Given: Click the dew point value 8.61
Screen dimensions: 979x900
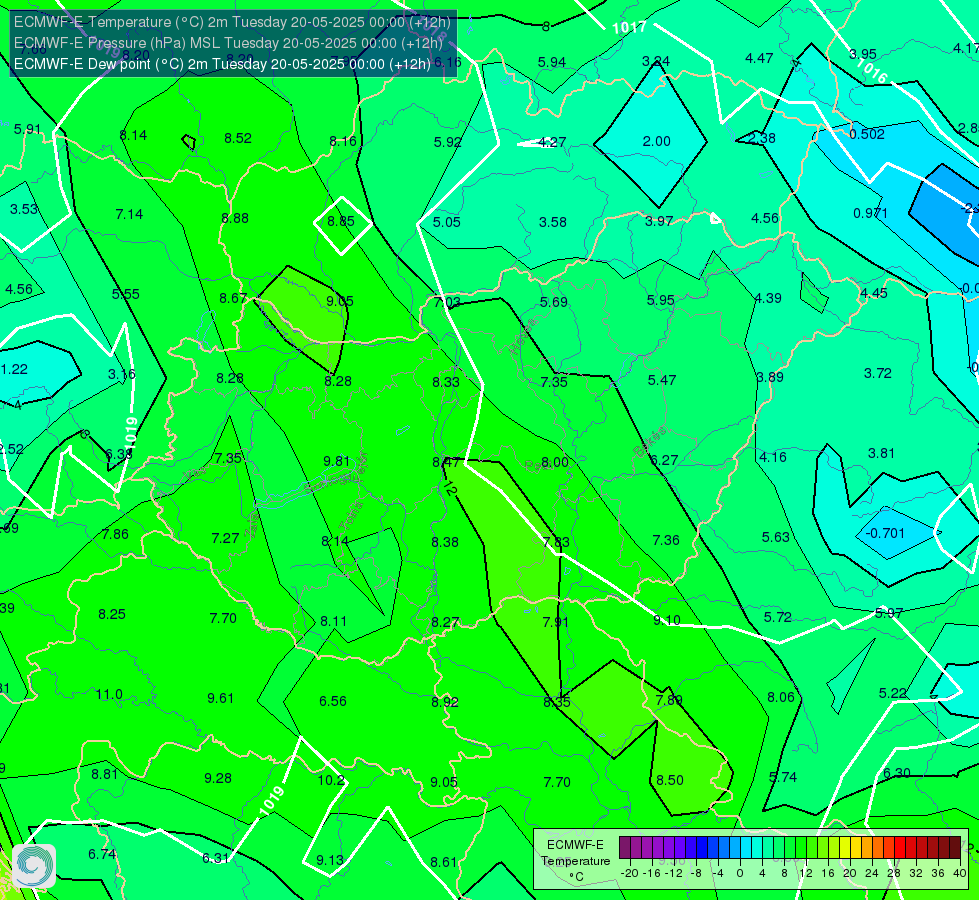Looking at the screenshot, I should [x=443, y=863].
